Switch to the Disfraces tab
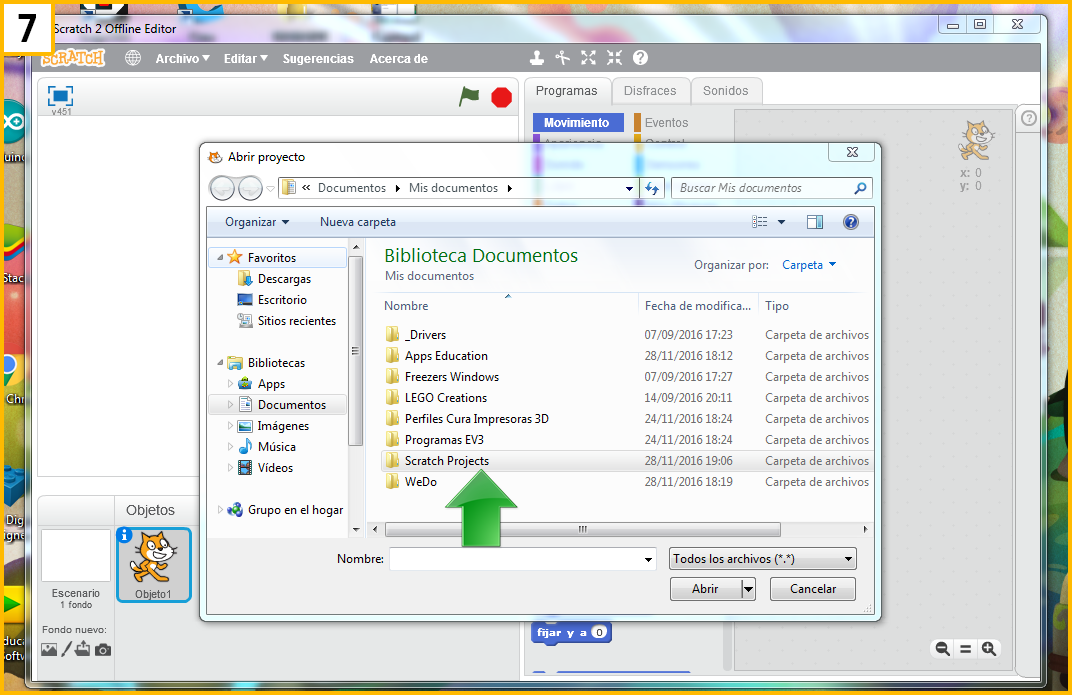Image resolution: width=1072 pixels, height=695 pixels. [649, 91]
